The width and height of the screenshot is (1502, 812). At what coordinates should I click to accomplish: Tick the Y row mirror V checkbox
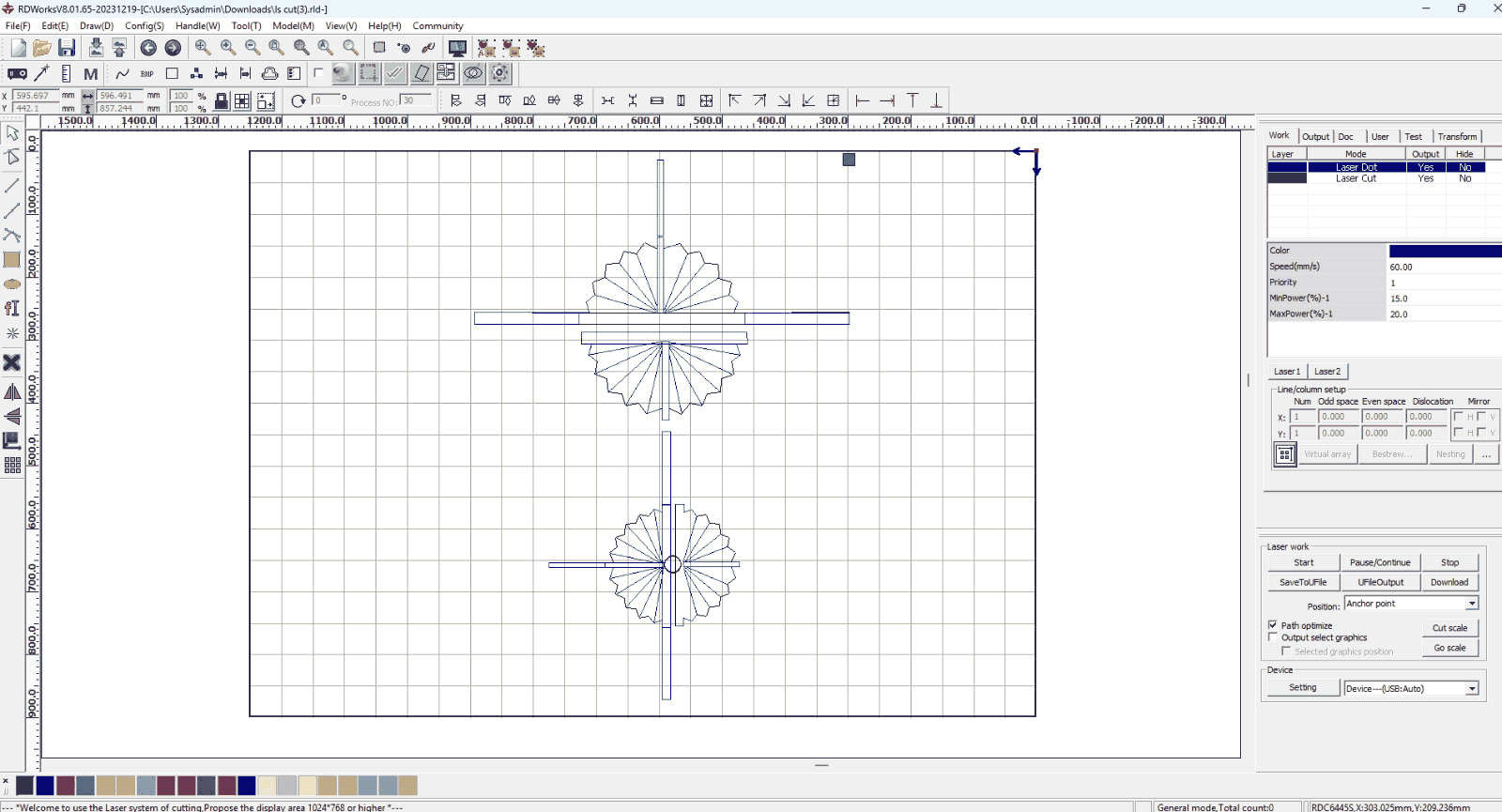1481,433
